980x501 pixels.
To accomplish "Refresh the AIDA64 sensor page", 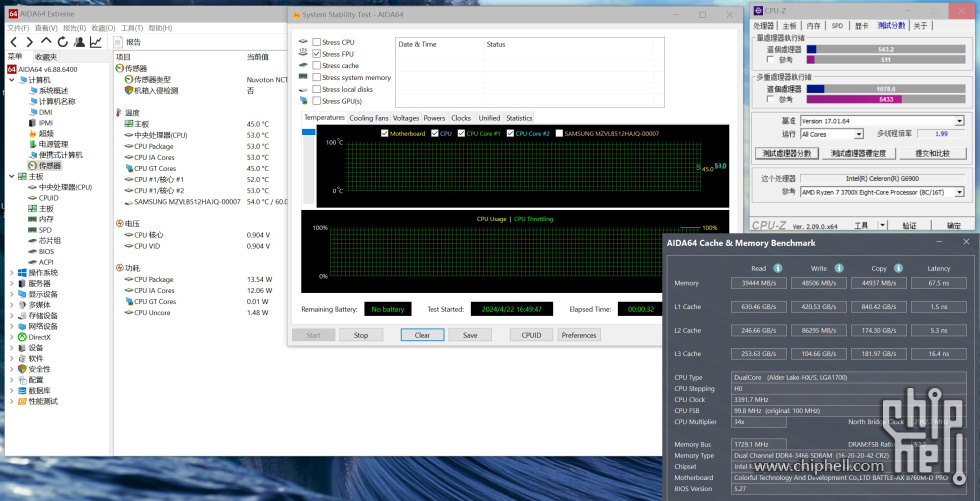I will tap(62, 42).
